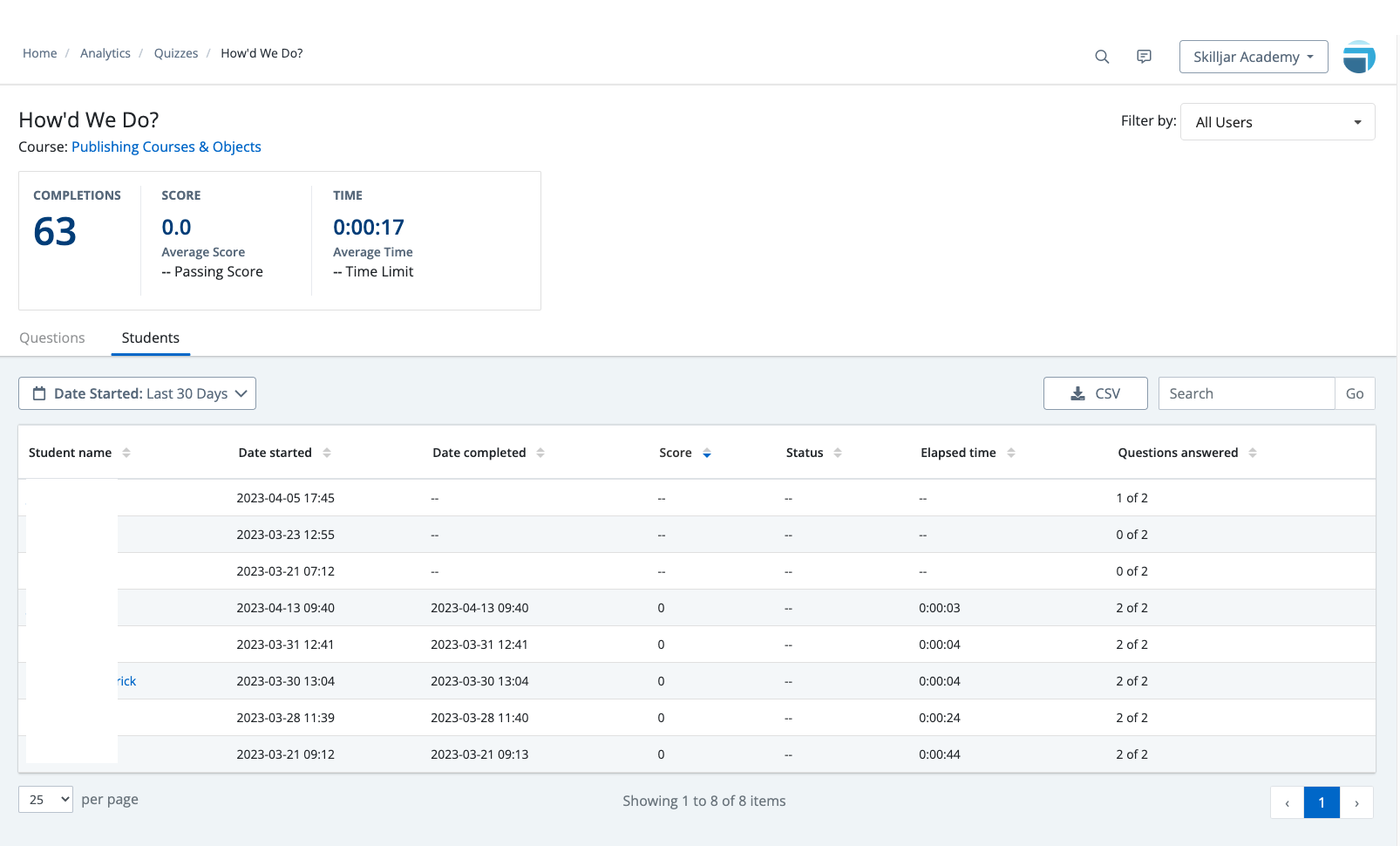Sort by Status column arrows
This screenshot has height=846, width=1400.
click(x=838, y=453)
